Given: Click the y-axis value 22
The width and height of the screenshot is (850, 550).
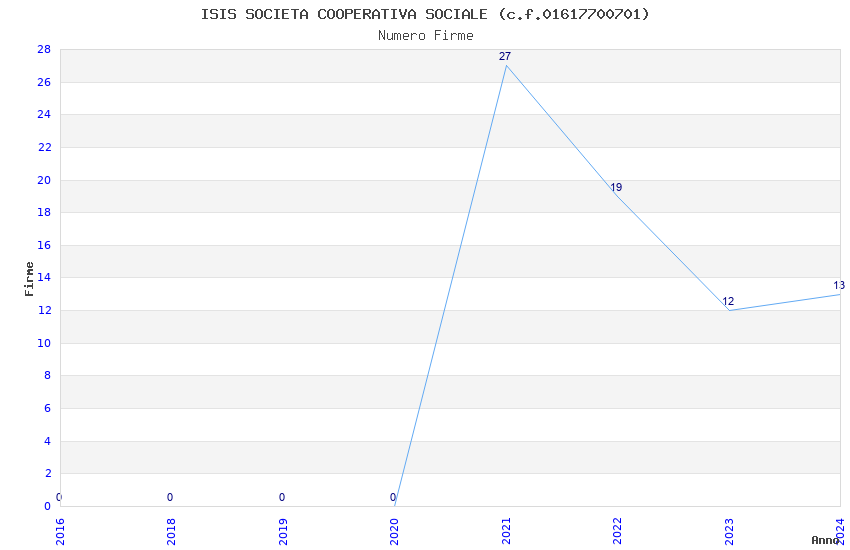Looking at the screenshot, I should tap(44, 147).
